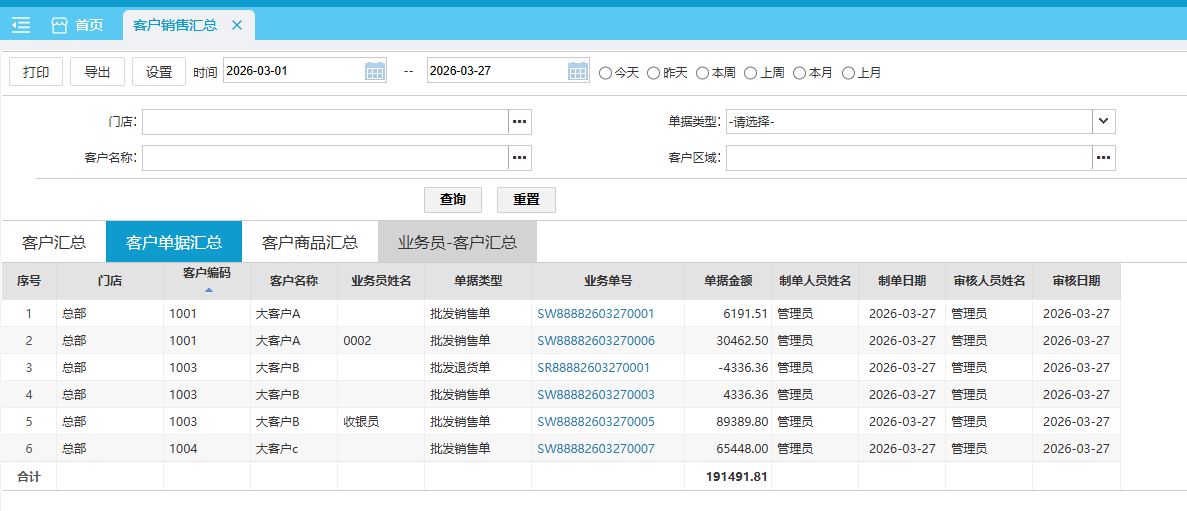Image resolution: width=1187 pixels, height=511 pixels.
Task: Select the 今天 radio button
Action: (606, 73)
